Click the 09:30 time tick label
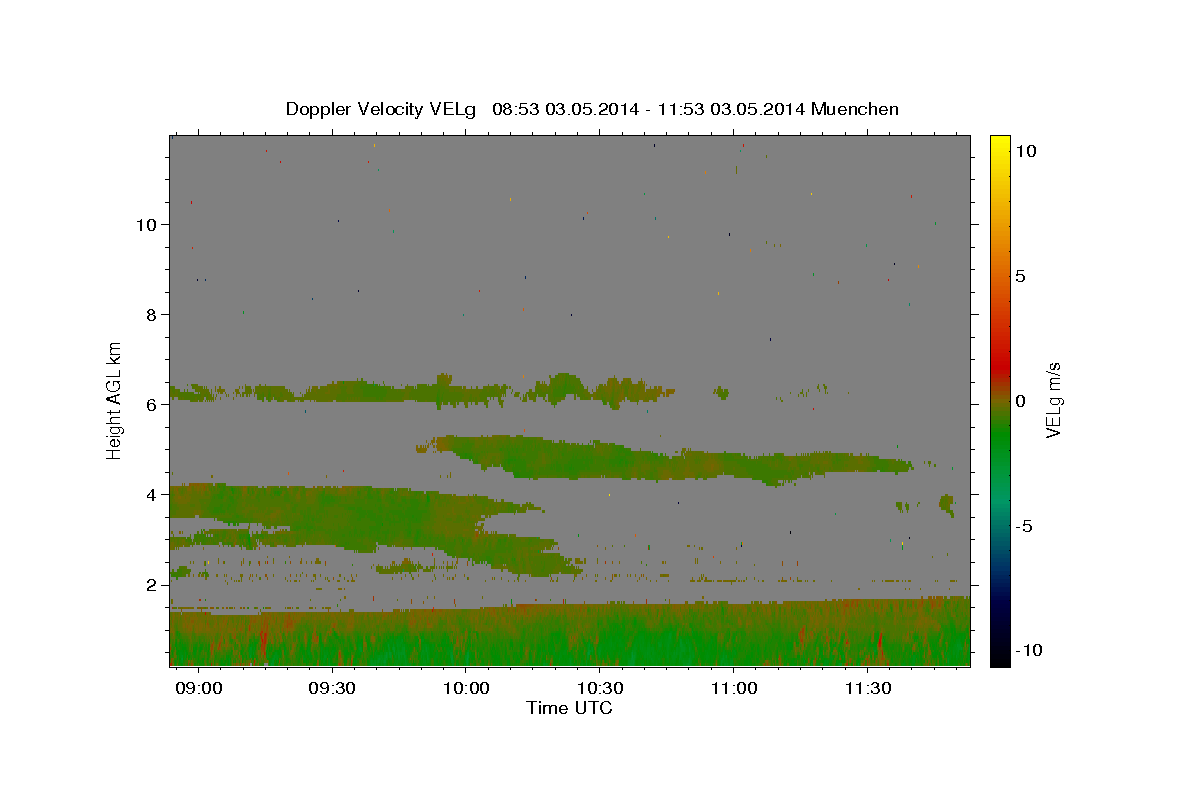 [x=332, y=689]
